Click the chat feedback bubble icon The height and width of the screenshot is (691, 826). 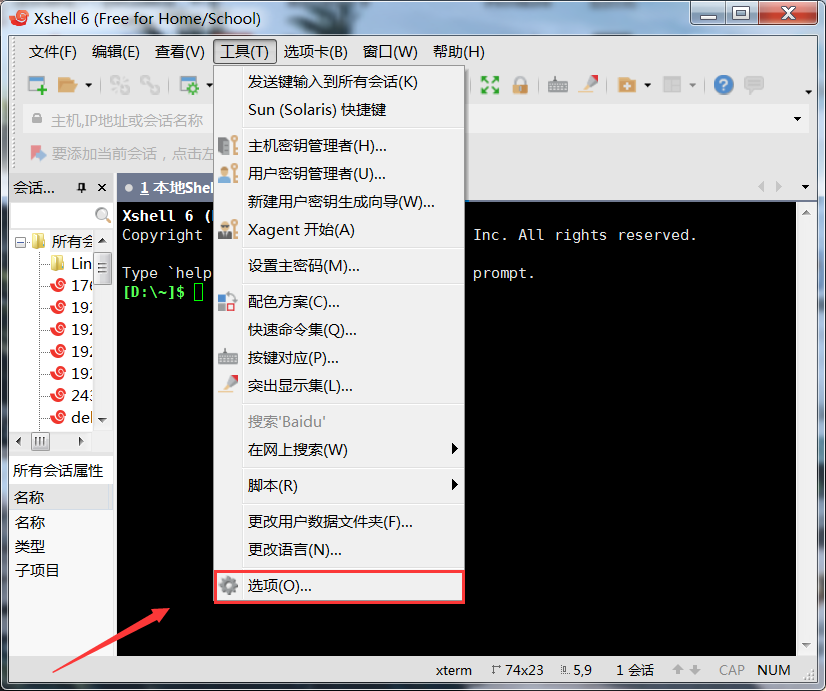[x=754, y=85]
